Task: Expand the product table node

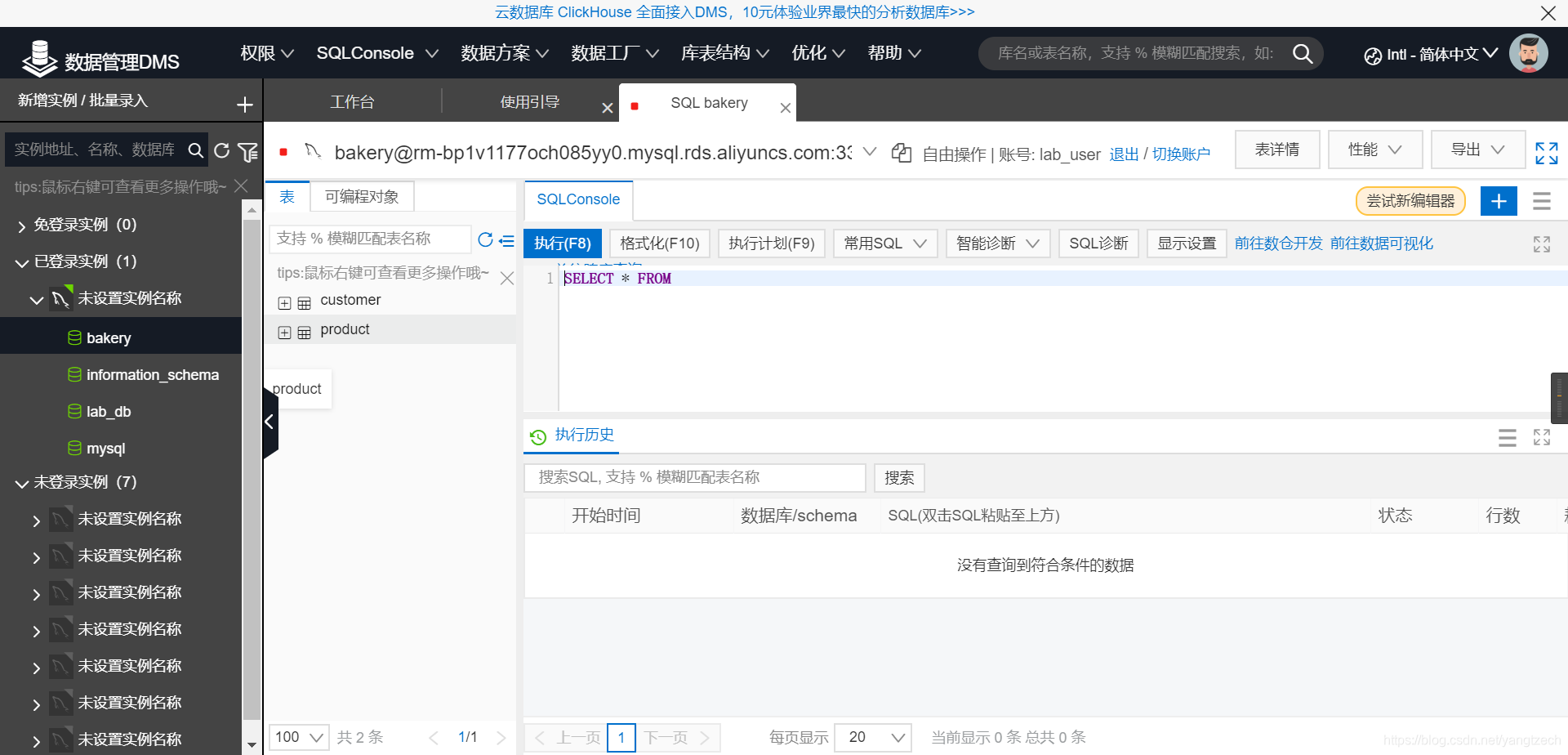Action: click(284, 333)
